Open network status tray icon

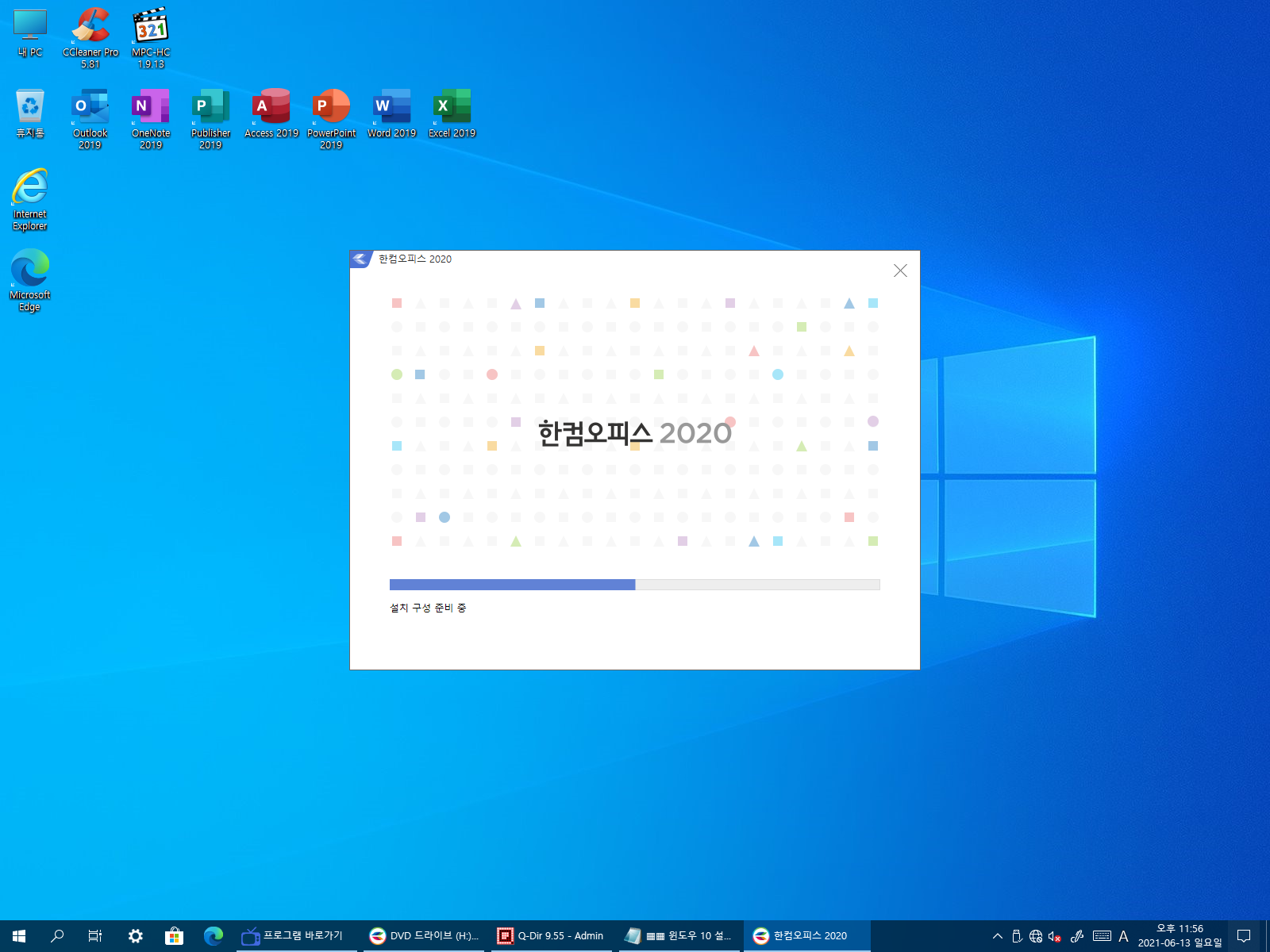(1036, 936)
